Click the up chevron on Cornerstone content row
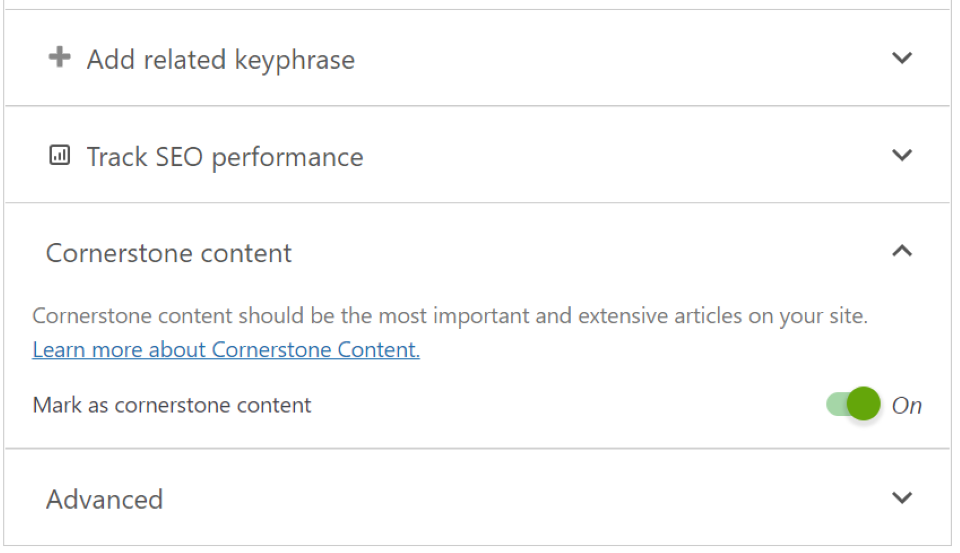This screenshot has width=960, height=553. coord(902,252)
